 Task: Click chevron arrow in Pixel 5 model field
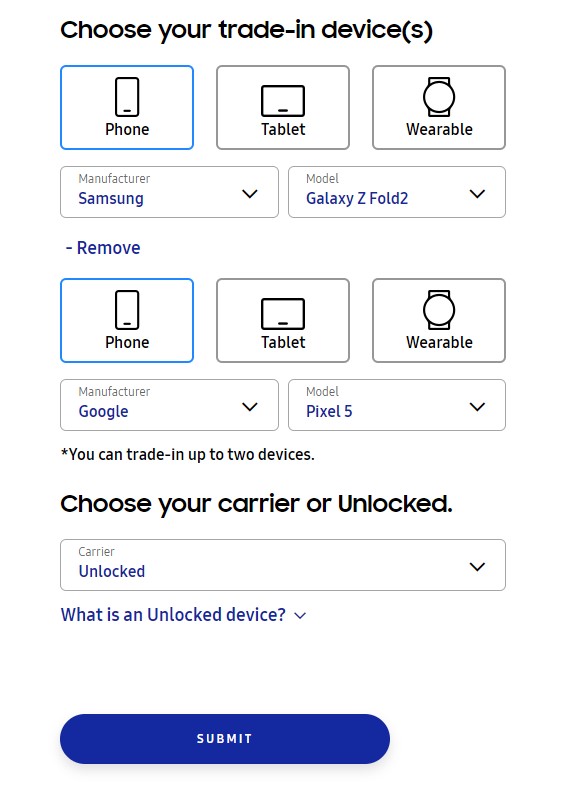(477, 407)
